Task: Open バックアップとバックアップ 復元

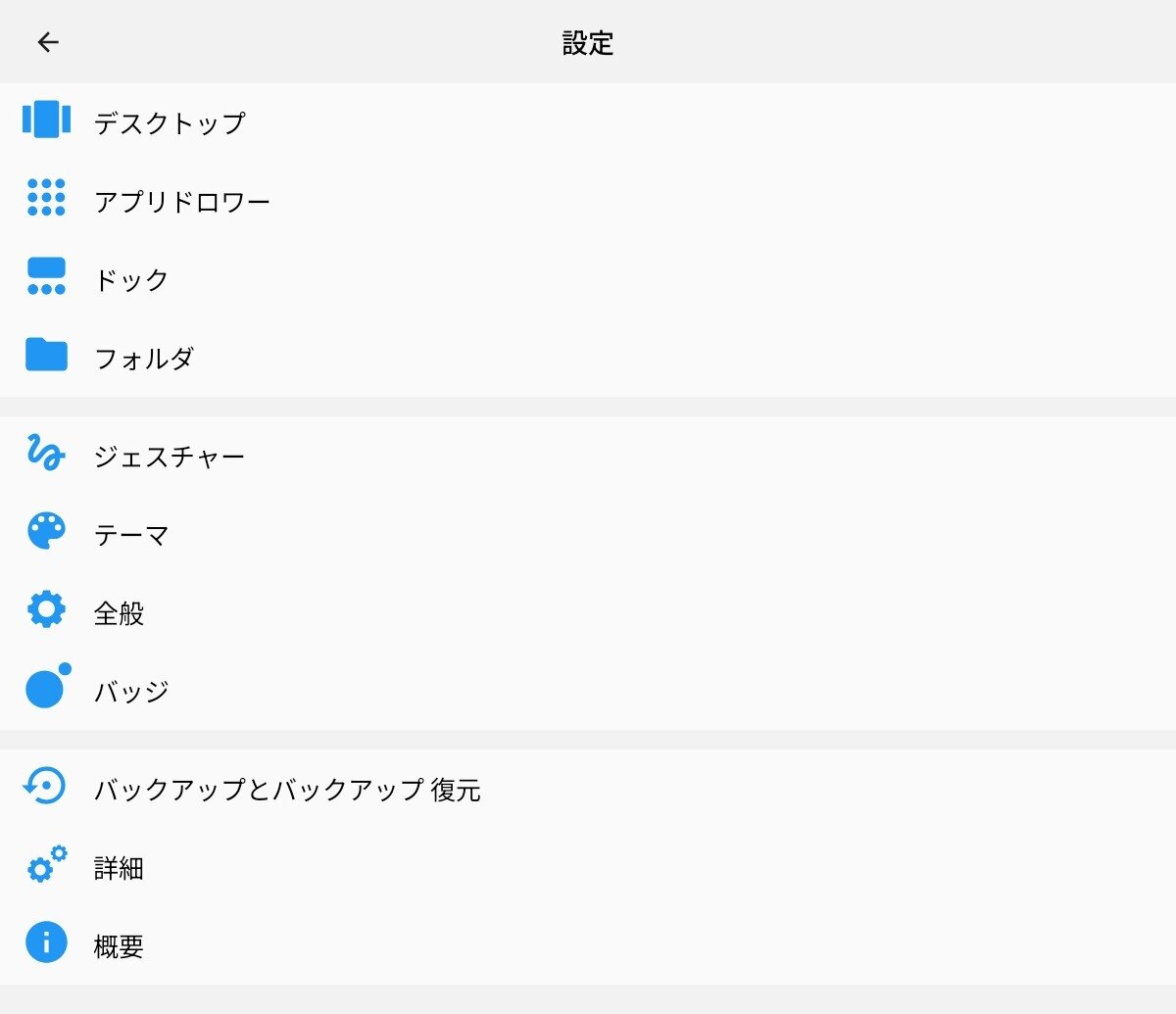Action: pyautogui.click(x=287, y=790)
